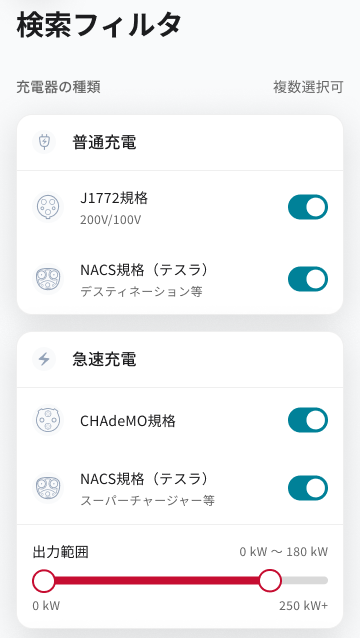Screen dimensions: 360x638
Task: Click the J1772 connector icon
Action: point(48,207)
